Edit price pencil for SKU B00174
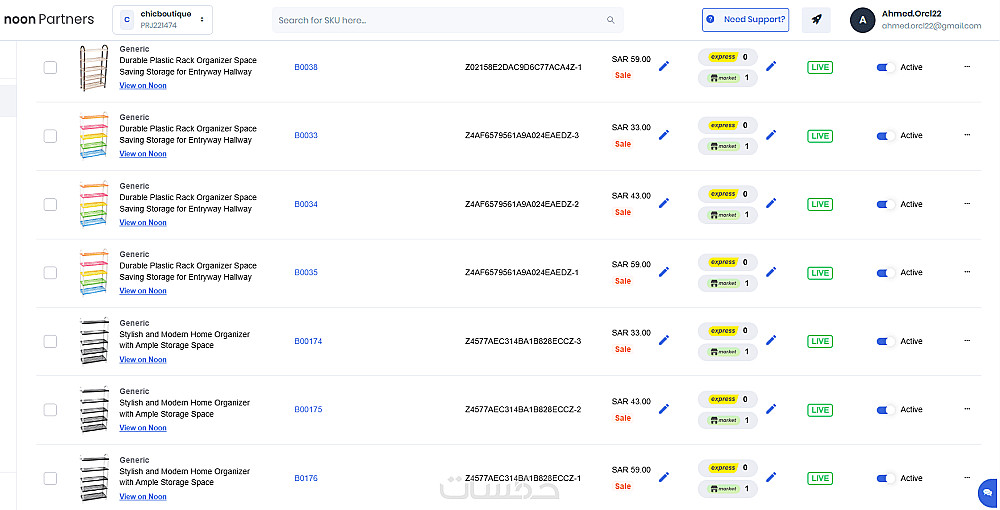Viewport: 1000px width, 510px height. click(x=664, y=340)
